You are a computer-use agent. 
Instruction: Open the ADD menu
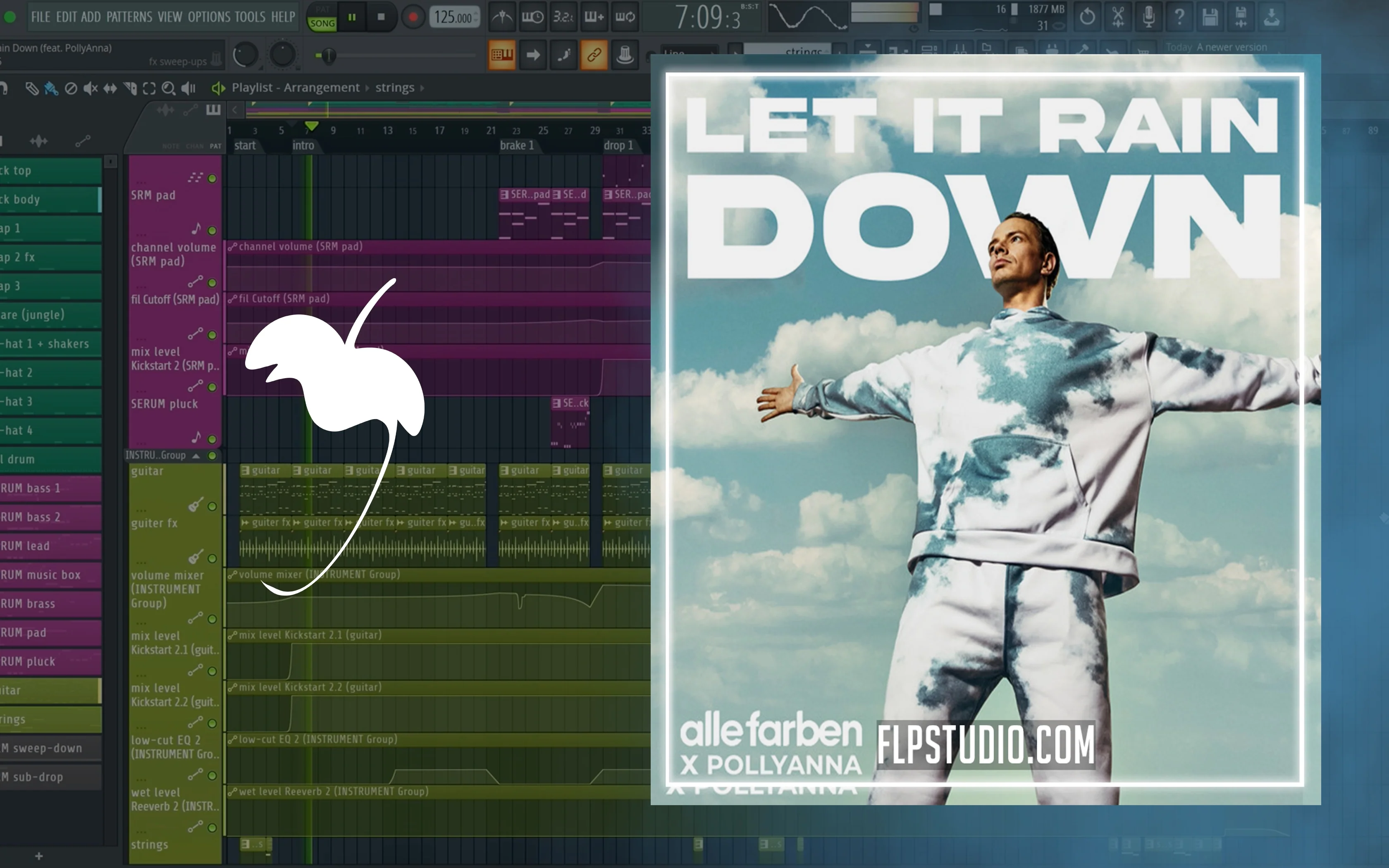click(x=91, y=17)
